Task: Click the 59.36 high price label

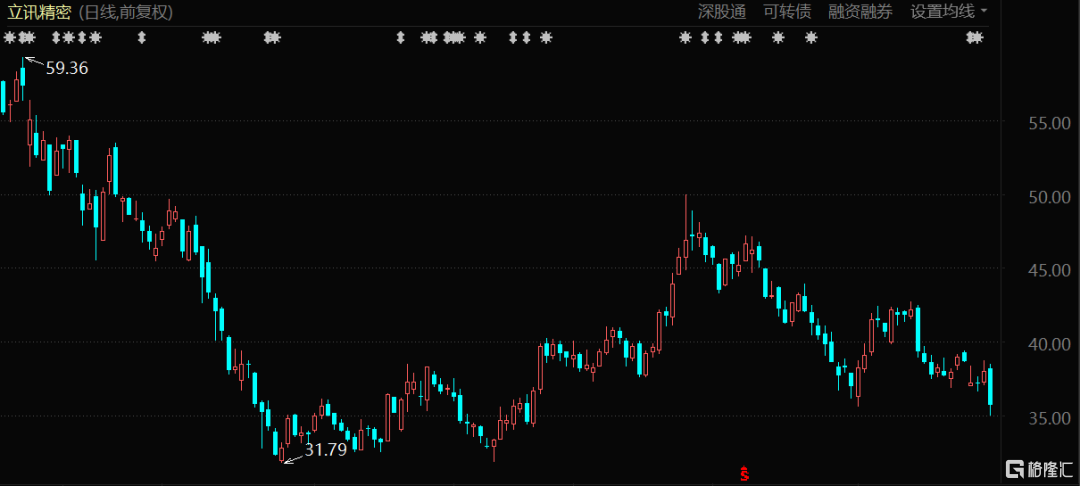Action: [67, 68]
